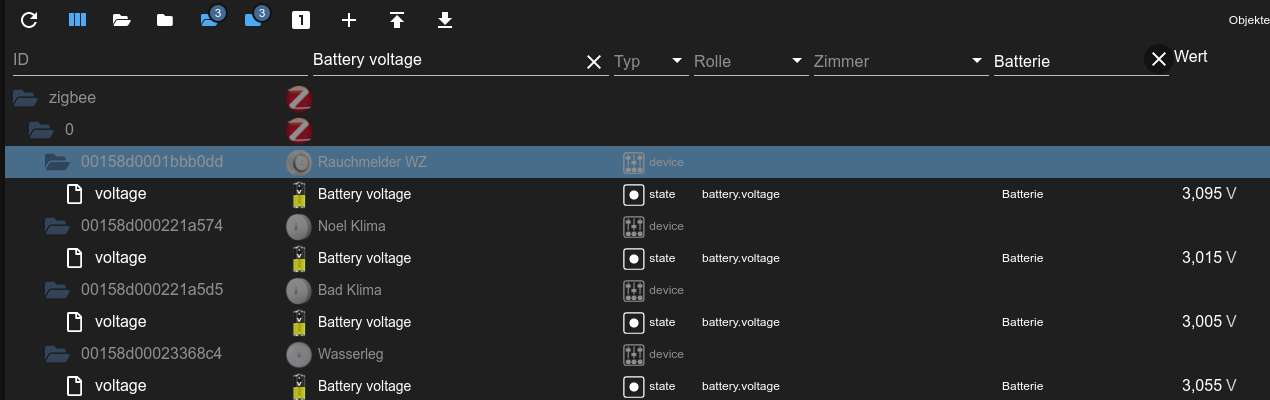The width and height of the screenshot is (1270, 400).
Task: Click the upload objects arrow icon
Action: [397, 20]
